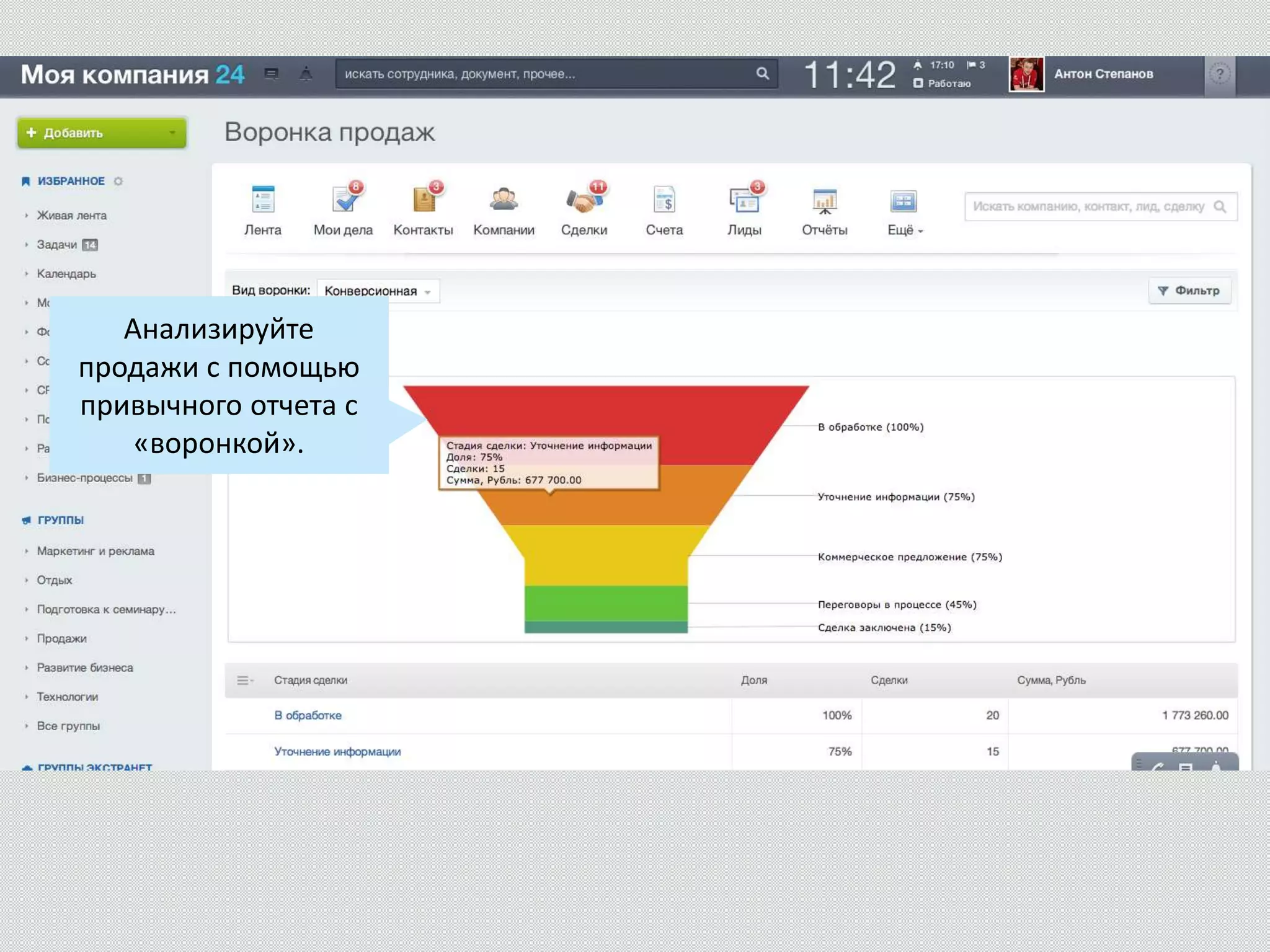Open the green Добавить dropdown arrow
Viewport: 1270px width, 952px height.
172,133
